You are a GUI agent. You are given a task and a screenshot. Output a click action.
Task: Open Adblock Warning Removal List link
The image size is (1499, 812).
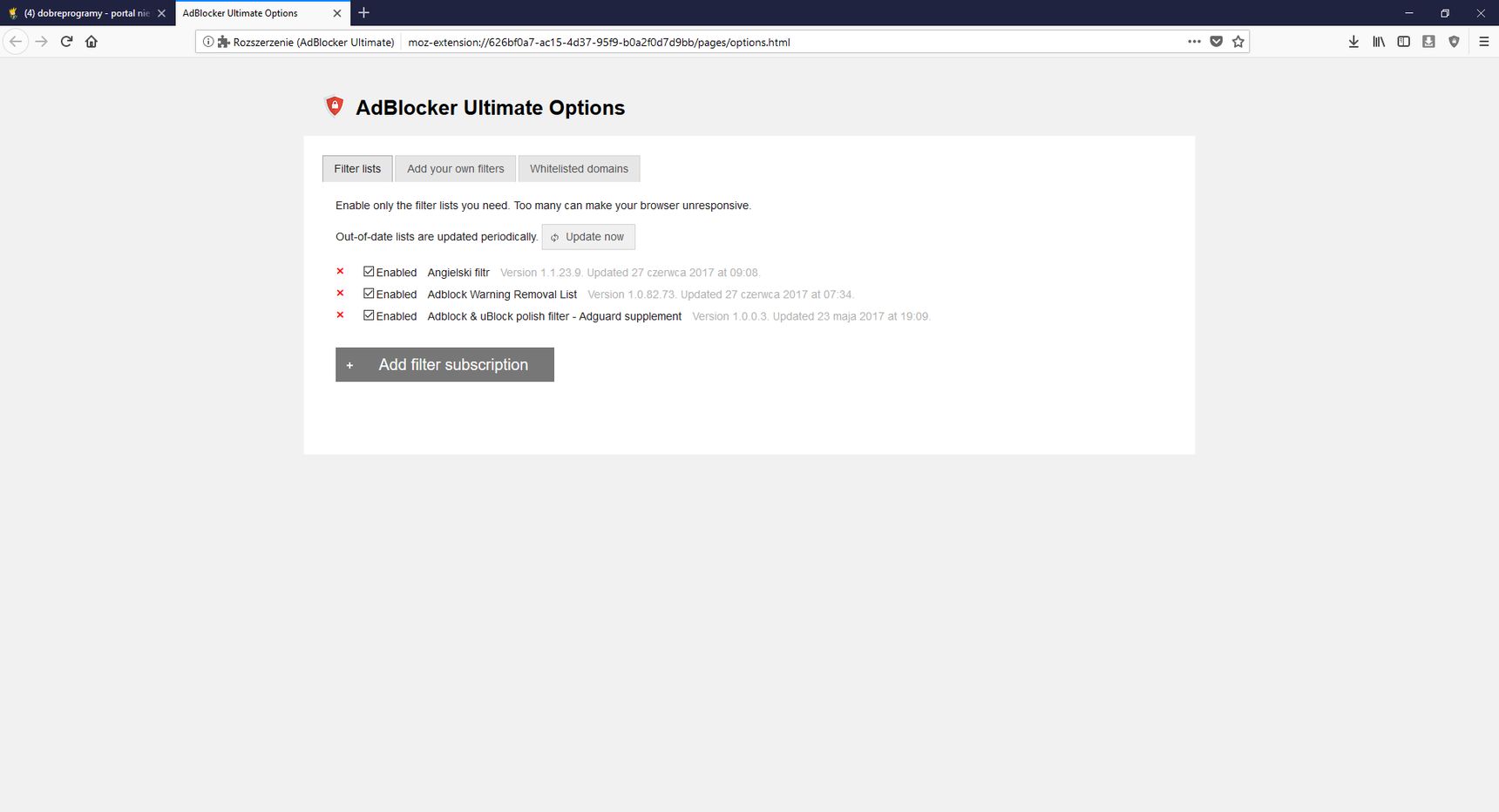click(502, 294)
